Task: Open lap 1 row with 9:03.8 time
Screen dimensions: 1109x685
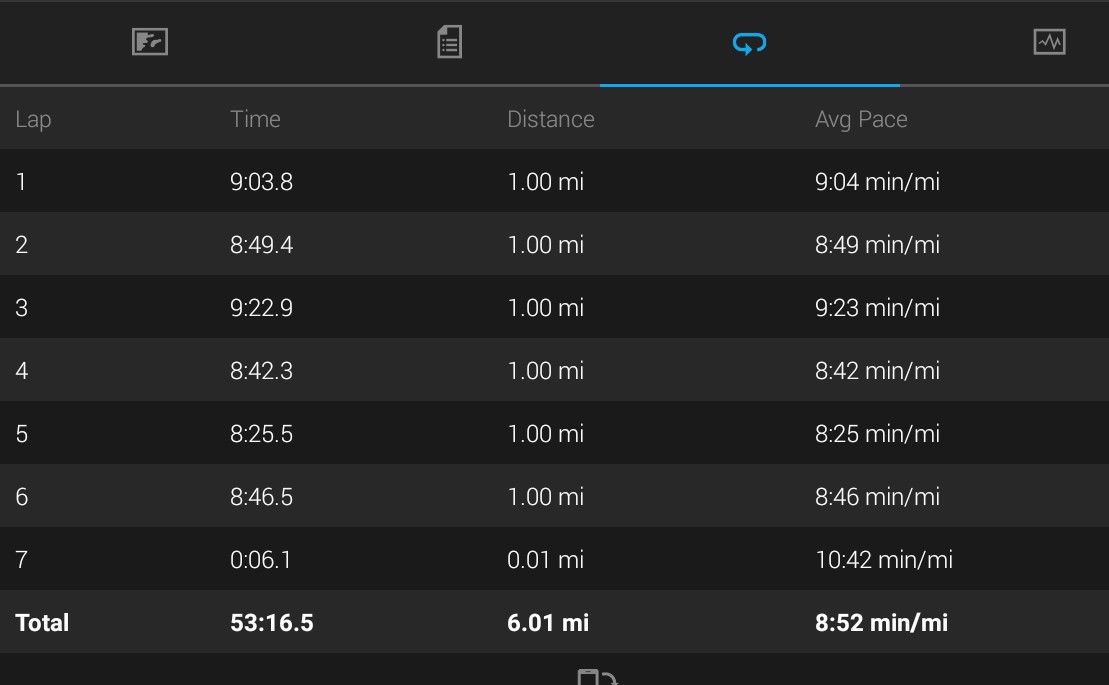Action: [554, 181]
